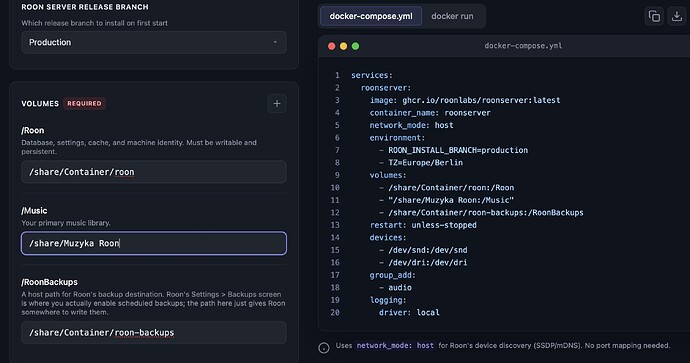Click the green dot in code window

[356, 46]
